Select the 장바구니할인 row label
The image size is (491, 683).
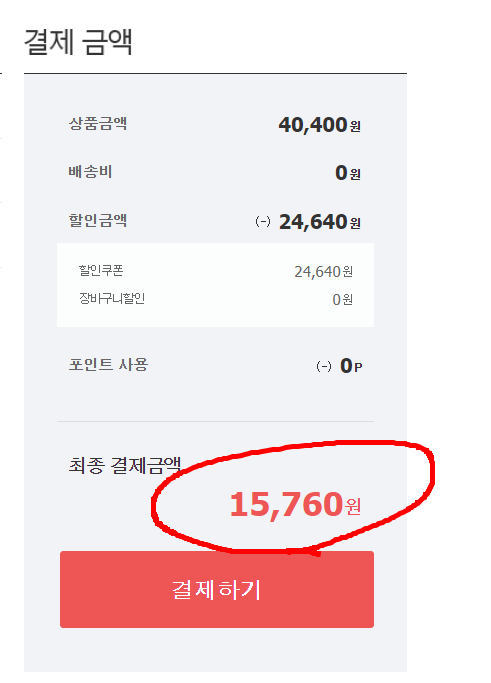point(112,298)
